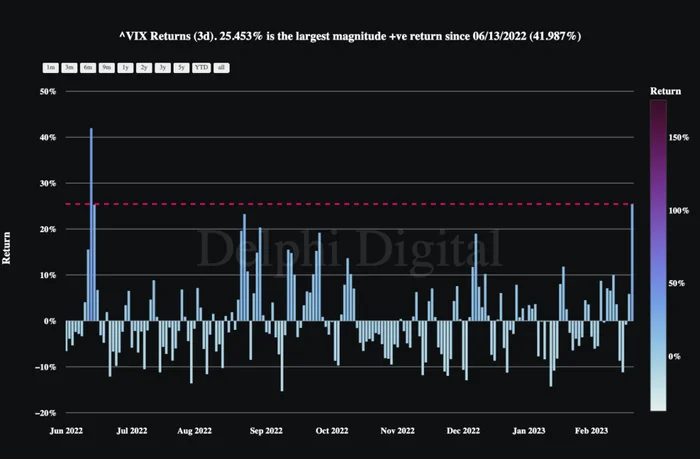Click the chart title text

pos(350,36)
